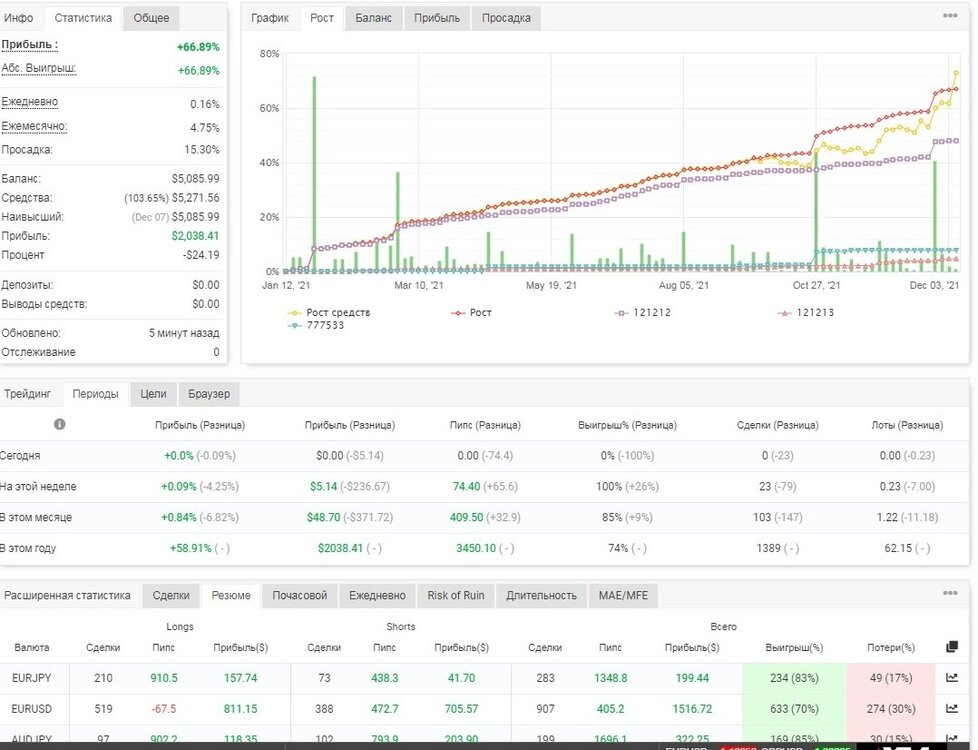Open the Расширенная статистика tab

tap(67, 595)
